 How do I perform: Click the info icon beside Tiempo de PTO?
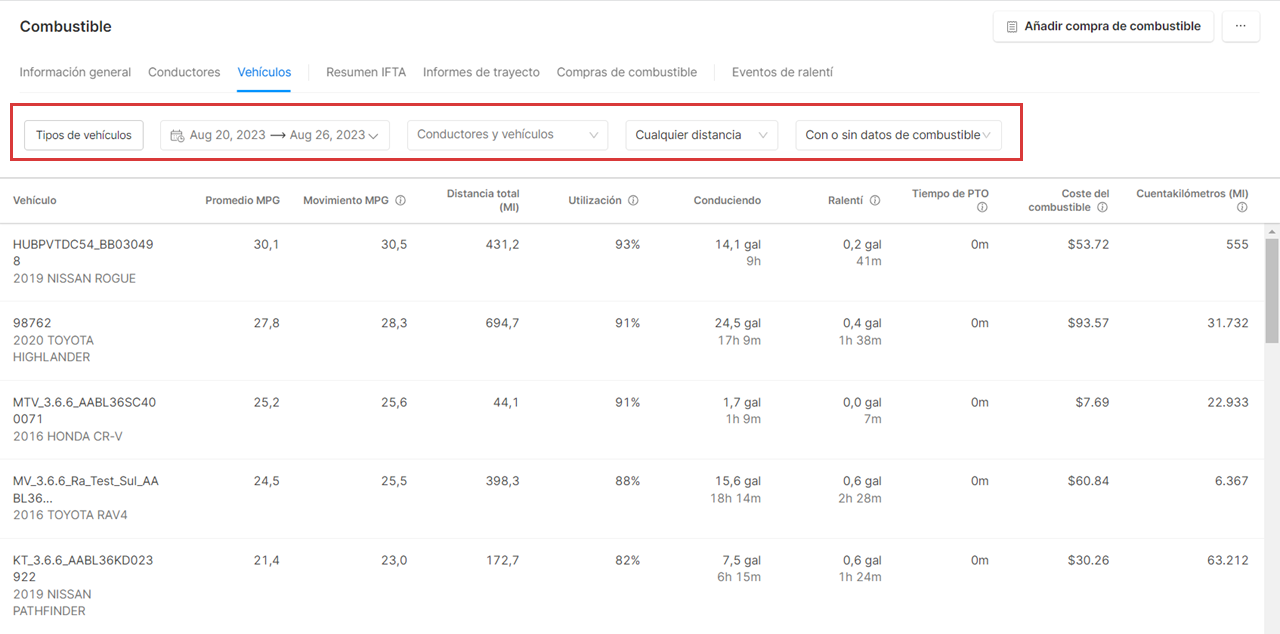(982, 206)
